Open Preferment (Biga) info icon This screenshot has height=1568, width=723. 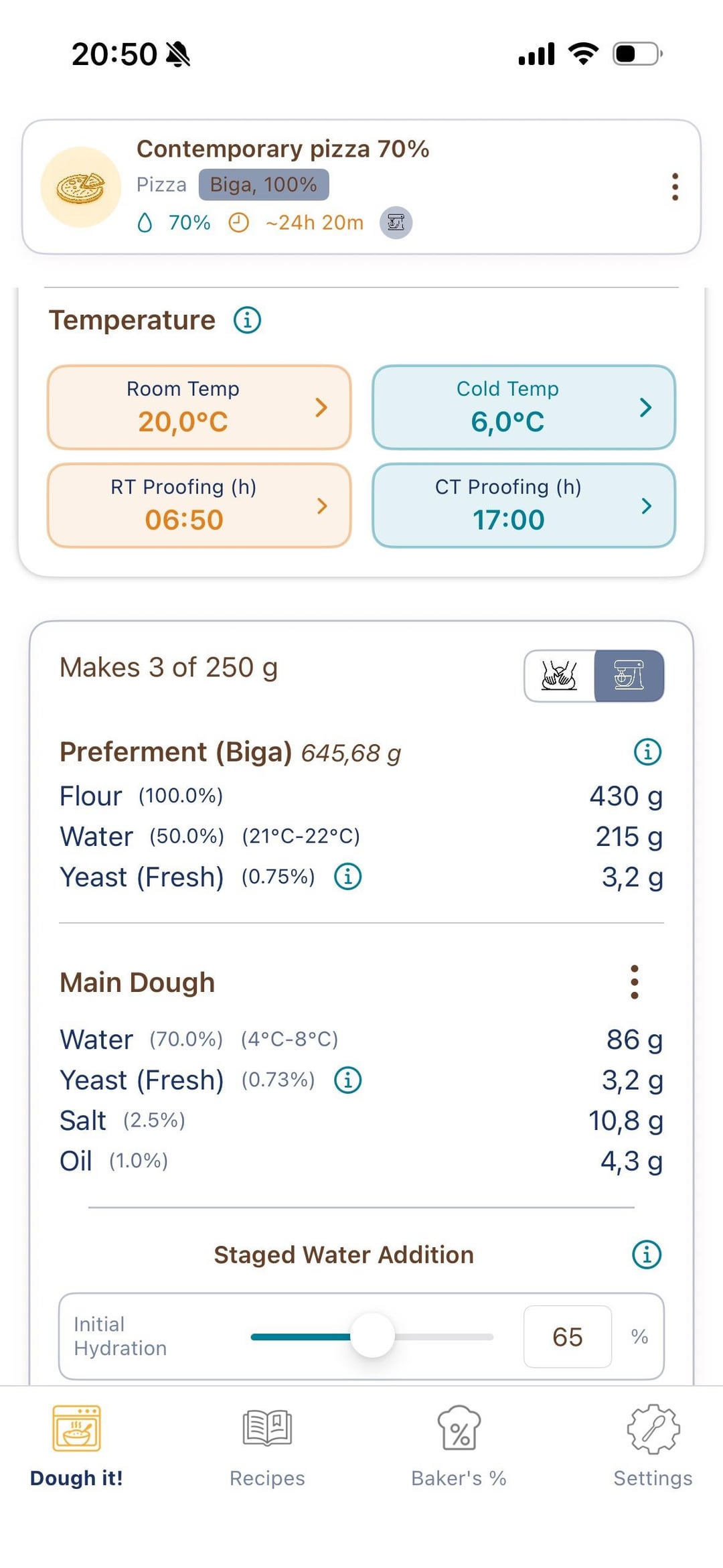[647, 752]
